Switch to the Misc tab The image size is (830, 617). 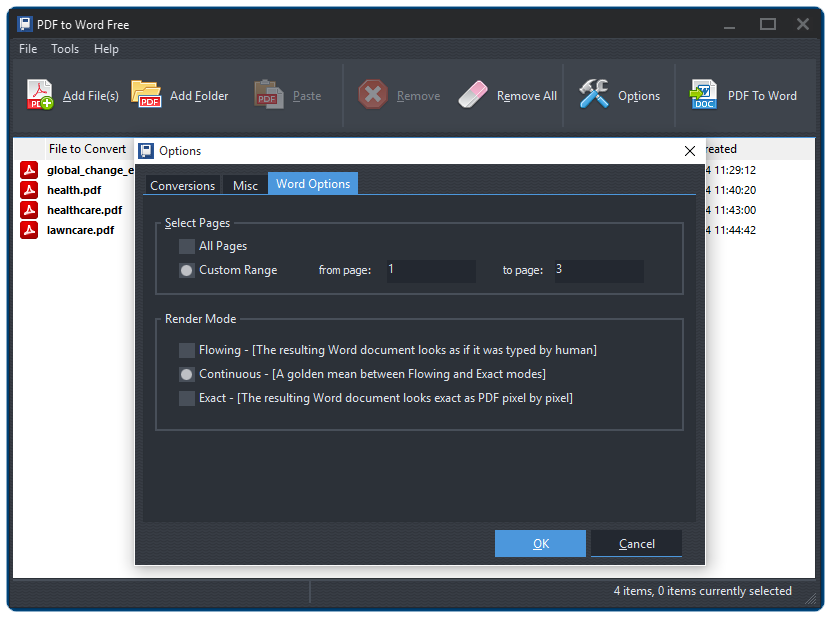(245, 185)
